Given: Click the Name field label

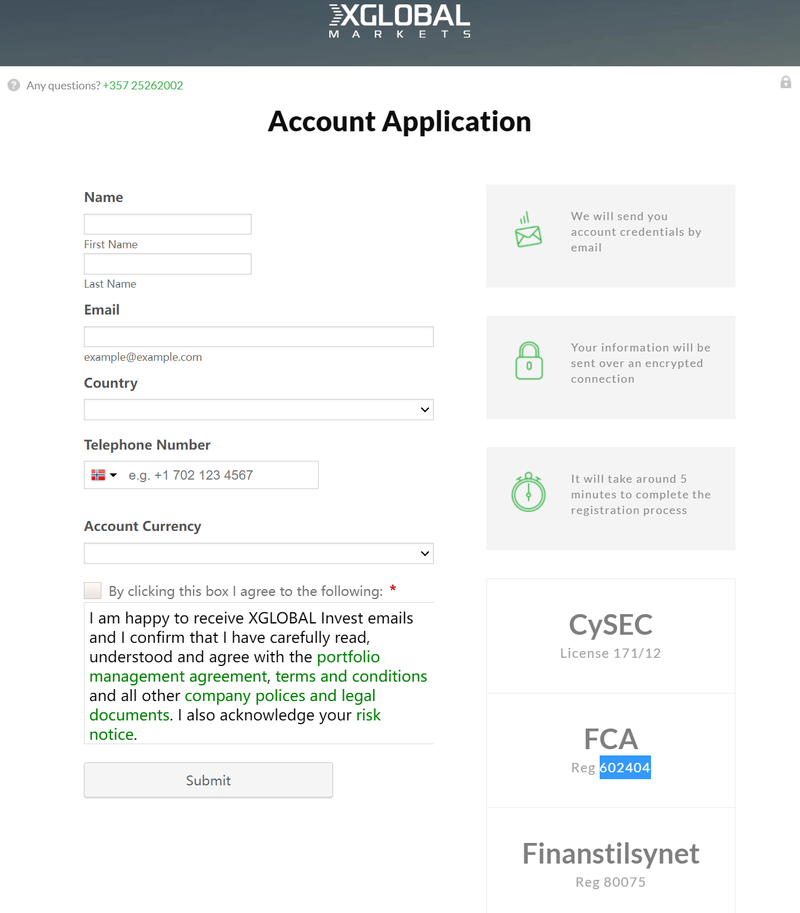Looking at the screenshot, I should 104,197.
